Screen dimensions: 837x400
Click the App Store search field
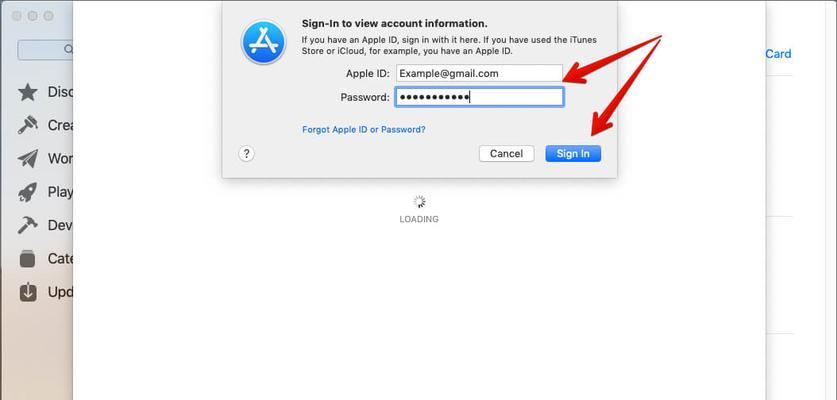pyautogui.click(x=45, y=50)
